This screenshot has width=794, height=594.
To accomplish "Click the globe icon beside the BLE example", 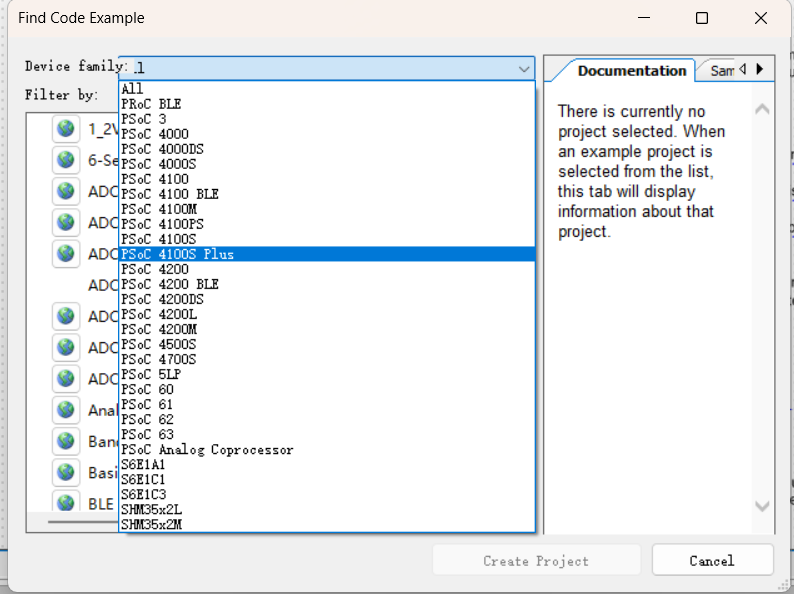I will pyautogui.click(x=66, y=502).
